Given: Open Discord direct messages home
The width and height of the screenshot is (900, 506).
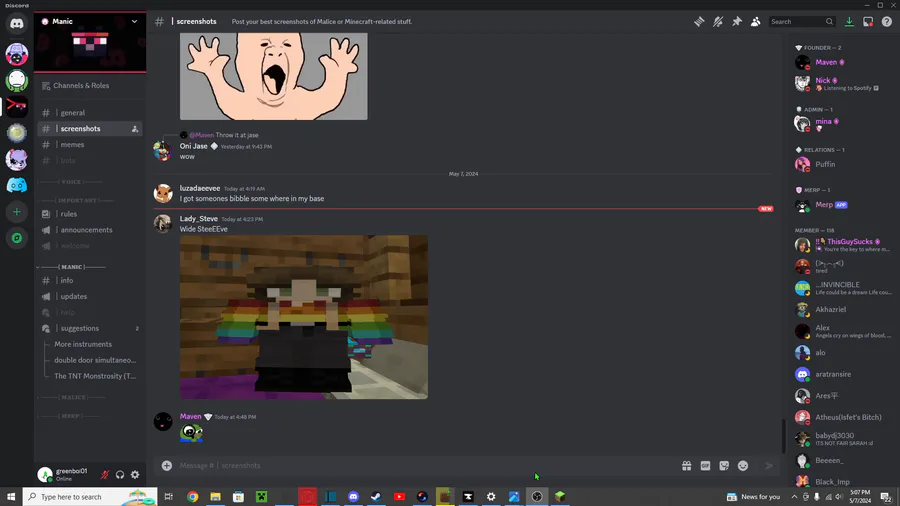Looking at the screenshot, I should pos(17,24).
